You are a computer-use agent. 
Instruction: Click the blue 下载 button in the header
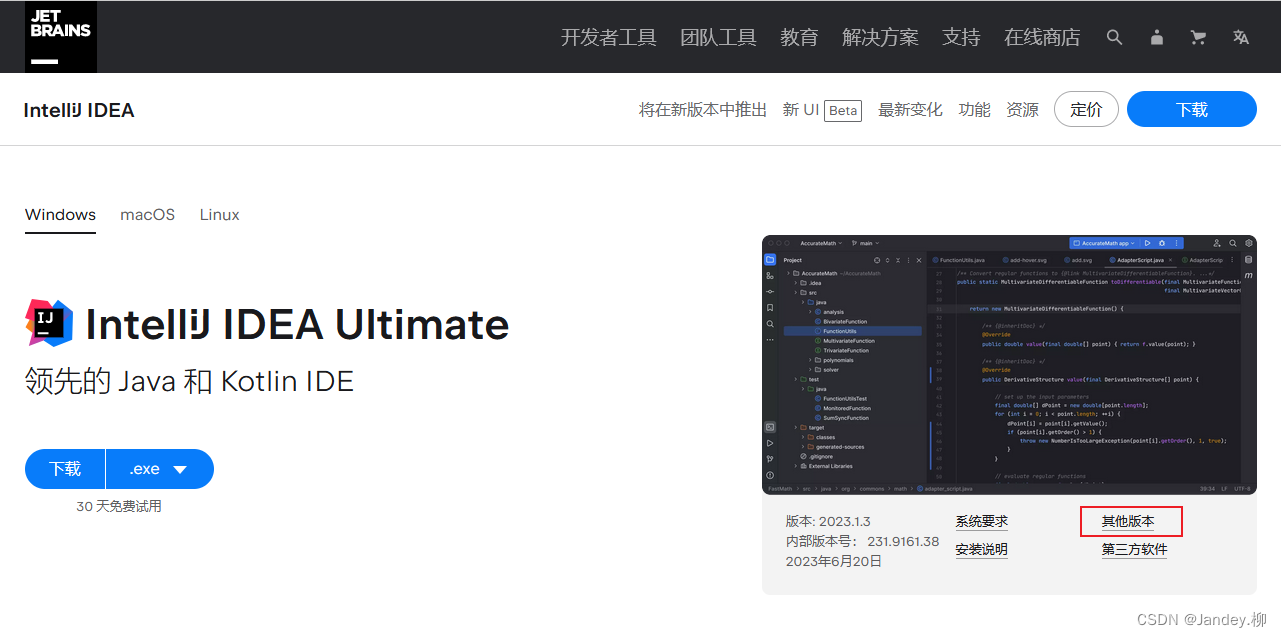click(x=1192, y=109)
